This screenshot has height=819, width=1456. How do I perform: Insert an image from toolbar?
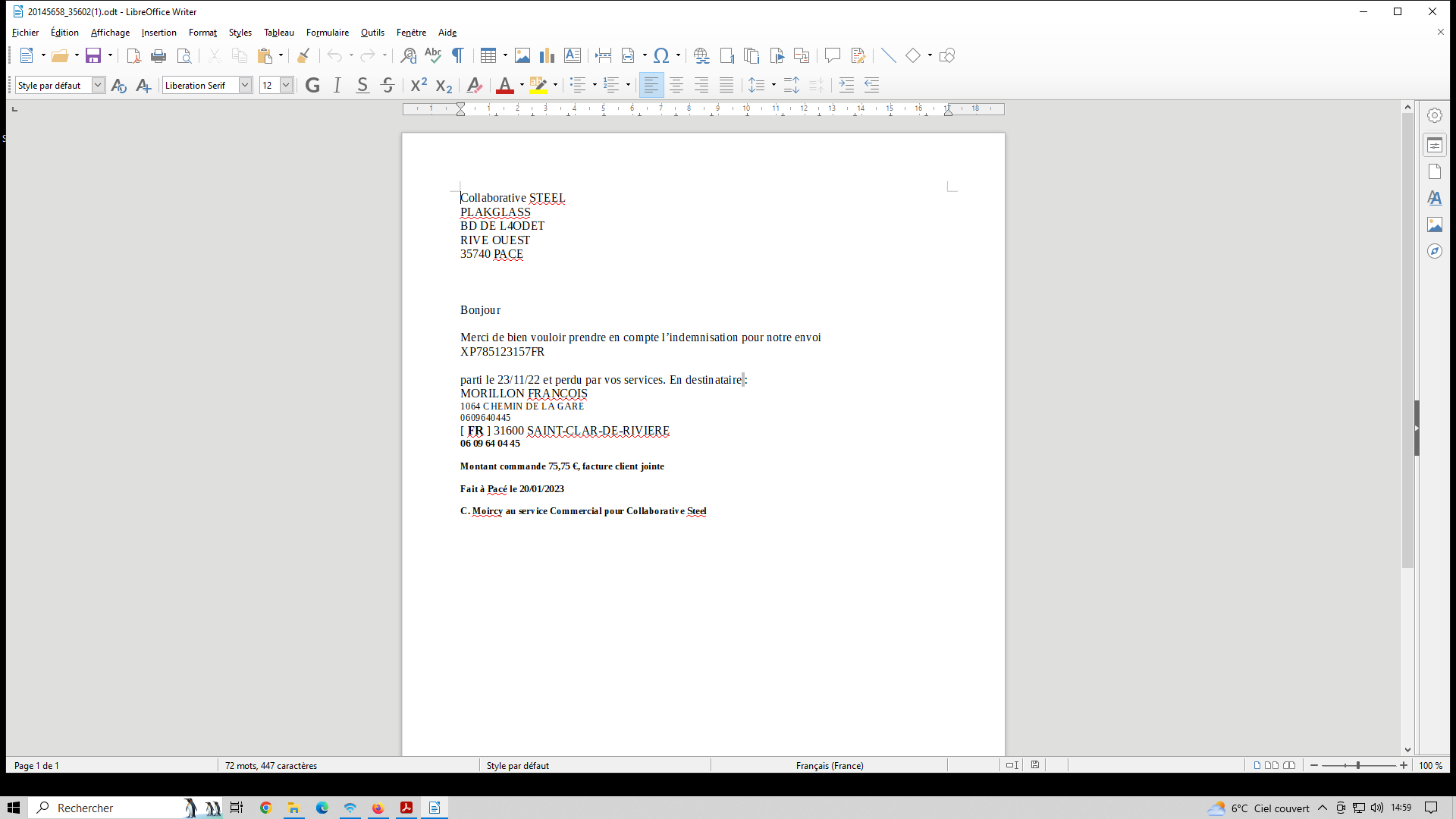coord(522,55)
